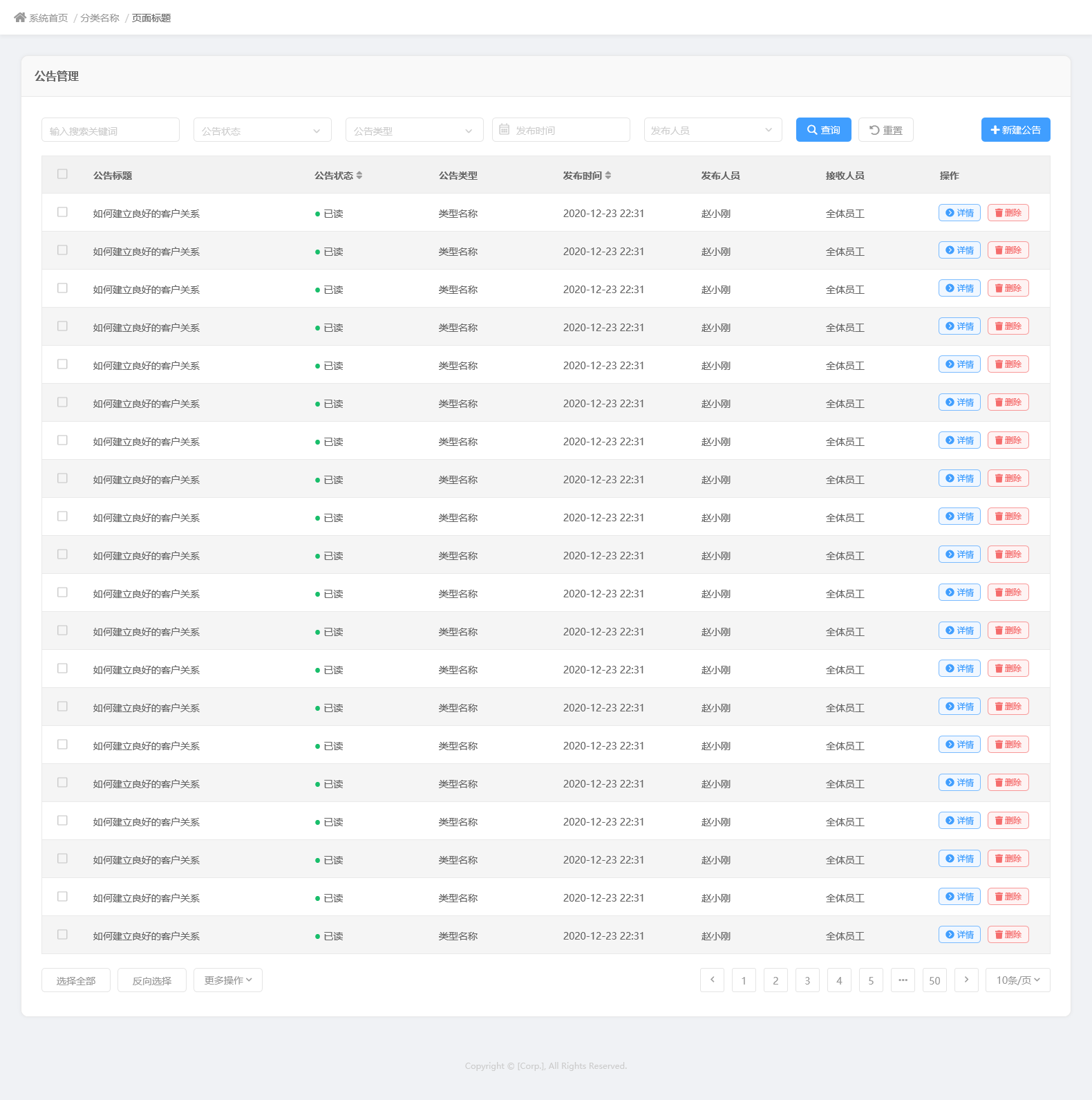Screen dimensions: 1092x1100
Task: Toggle the header select-all checkbox
Action: (x=62, y=174)
